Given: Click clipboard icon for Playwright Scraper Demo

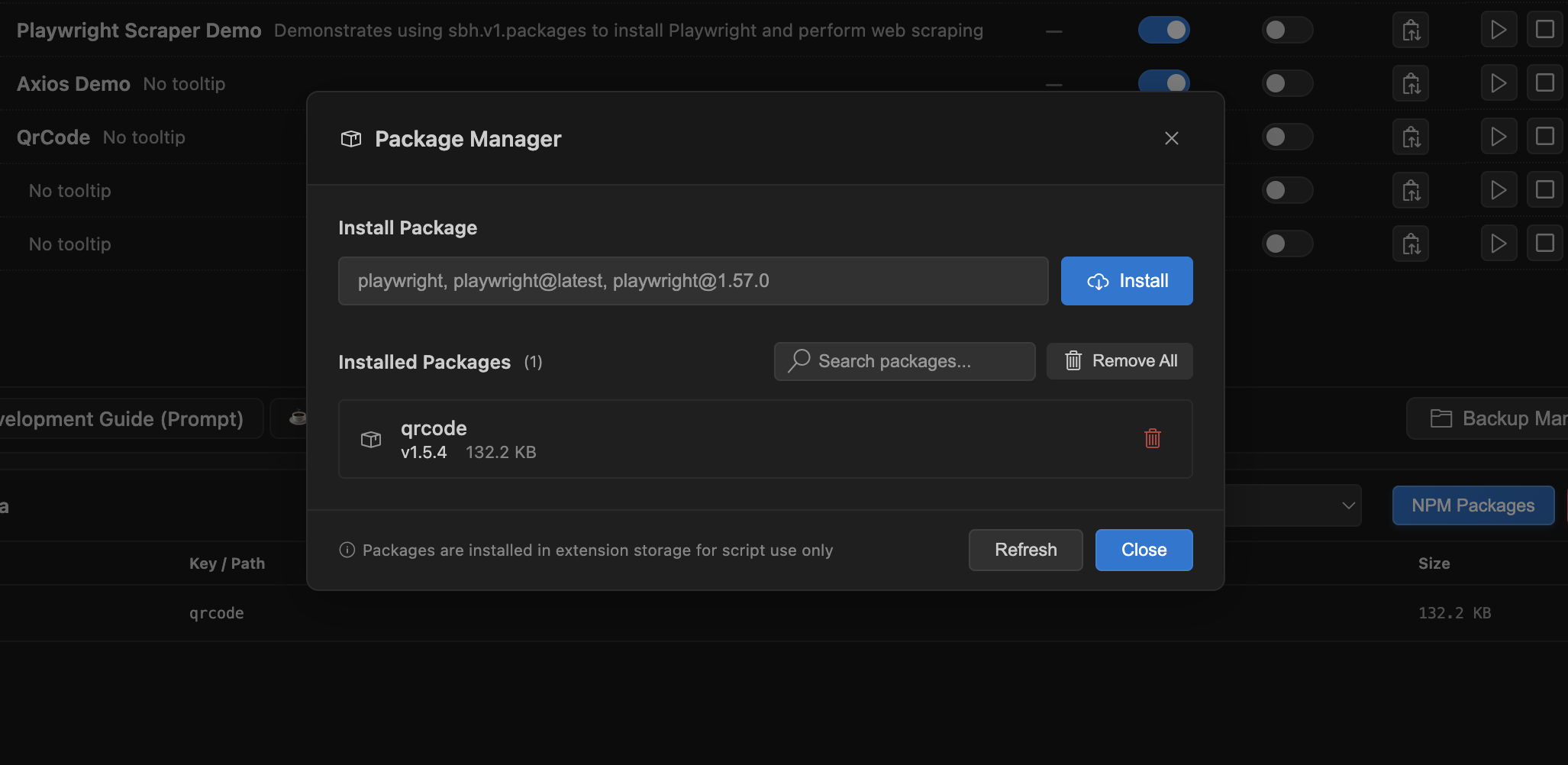Looking at the screenshot, I should (1411, 31).
